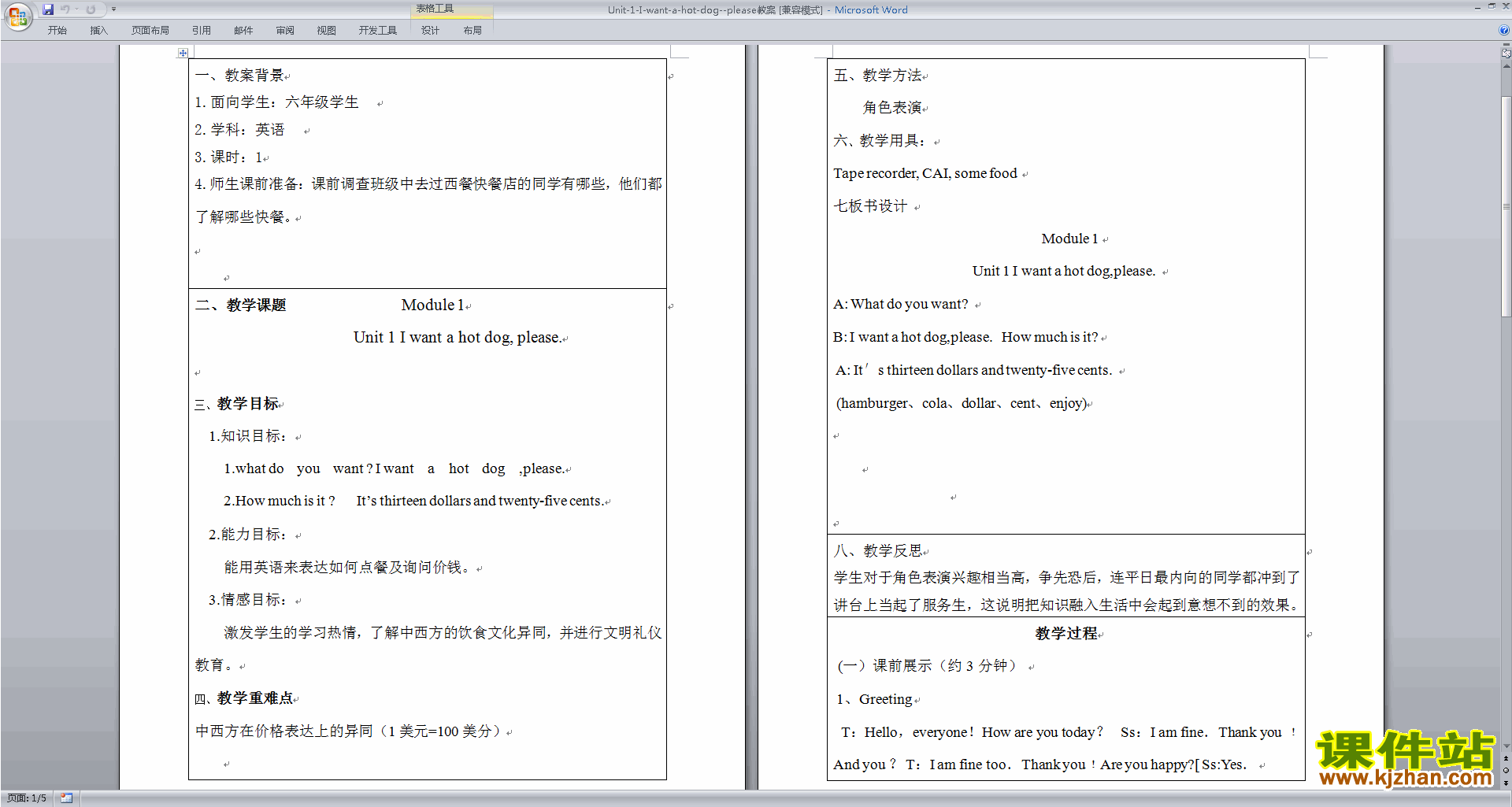Image resolution: width=1512 pixels, height=807 pixels.
Task: Click the Redo/Repeat icon
Action: (91, 9)
